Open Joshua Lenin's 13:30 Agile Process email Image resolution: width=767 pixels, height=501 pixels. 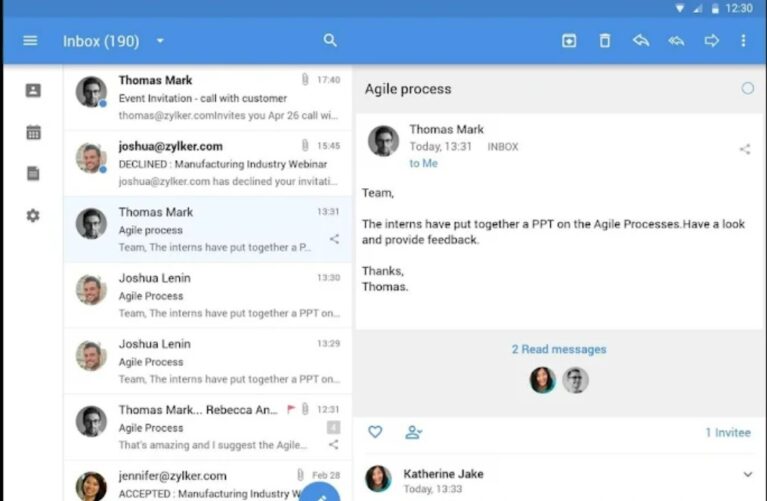click(x=208, y=296)
